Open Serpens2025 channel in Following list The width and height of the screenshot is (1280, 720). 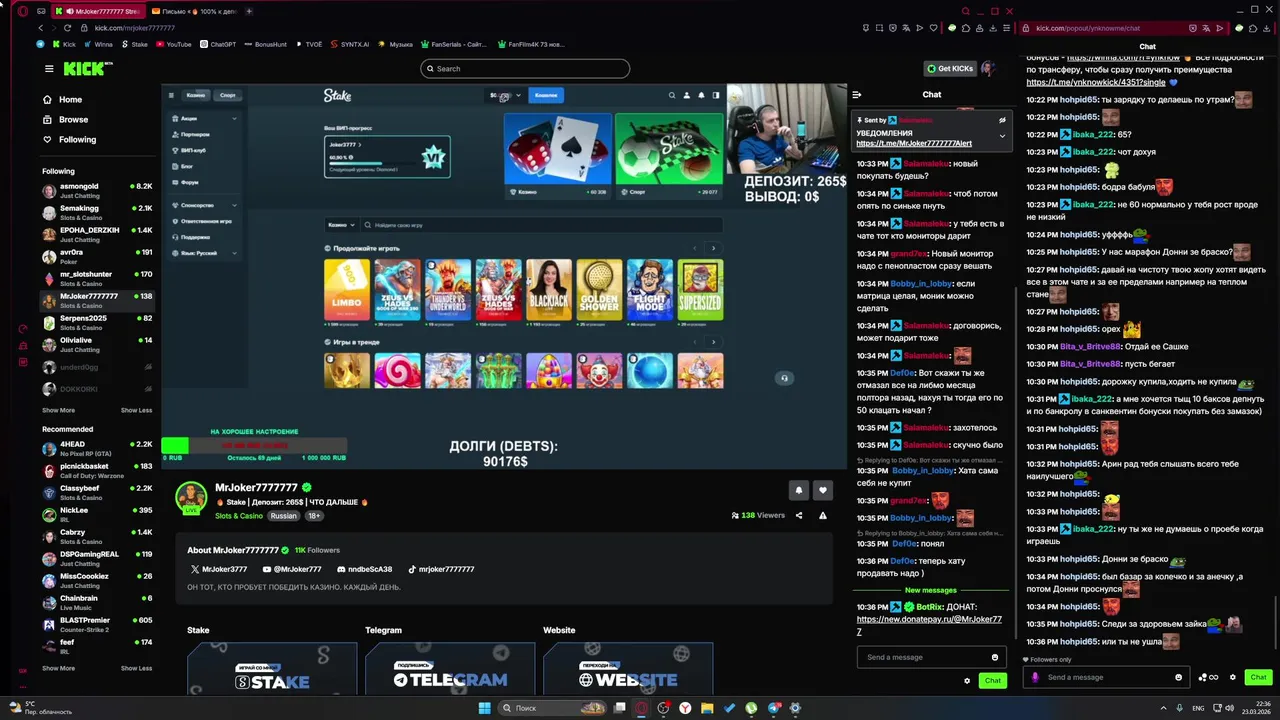point(96,322)
